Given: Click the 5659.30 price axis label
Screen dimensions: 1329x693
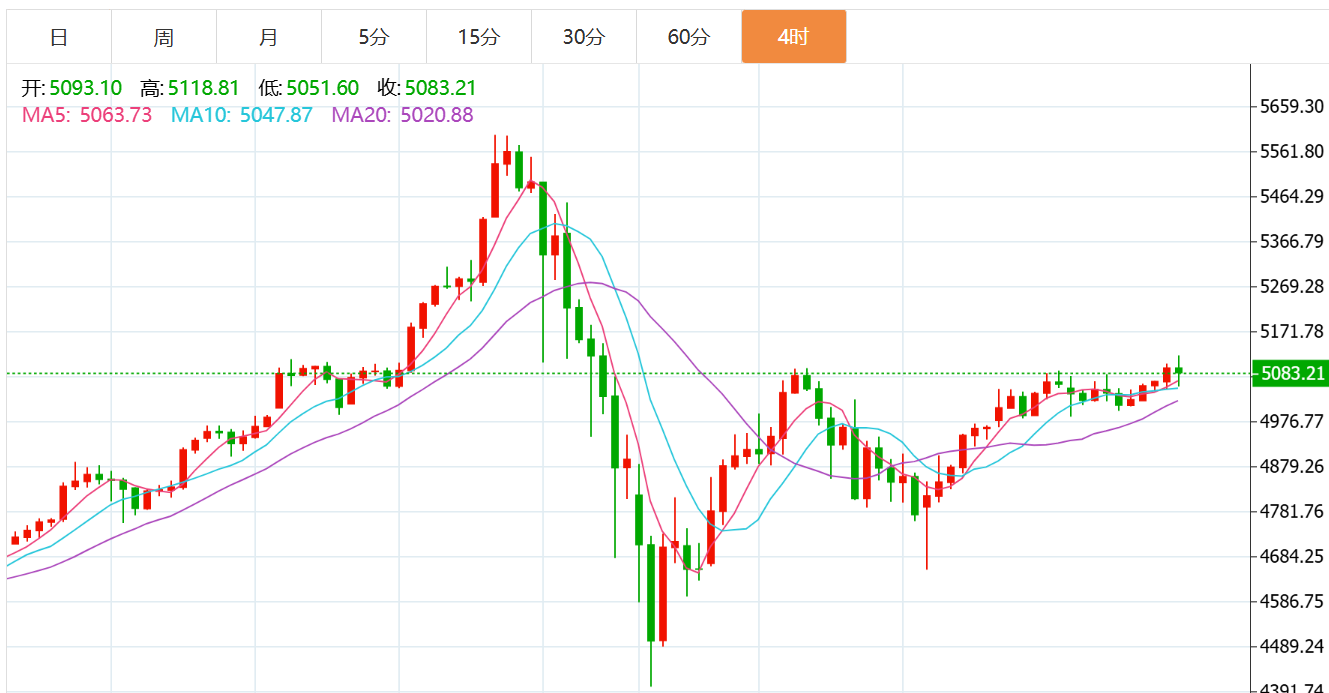Looking at the screenshot, I should (1291, 106).
